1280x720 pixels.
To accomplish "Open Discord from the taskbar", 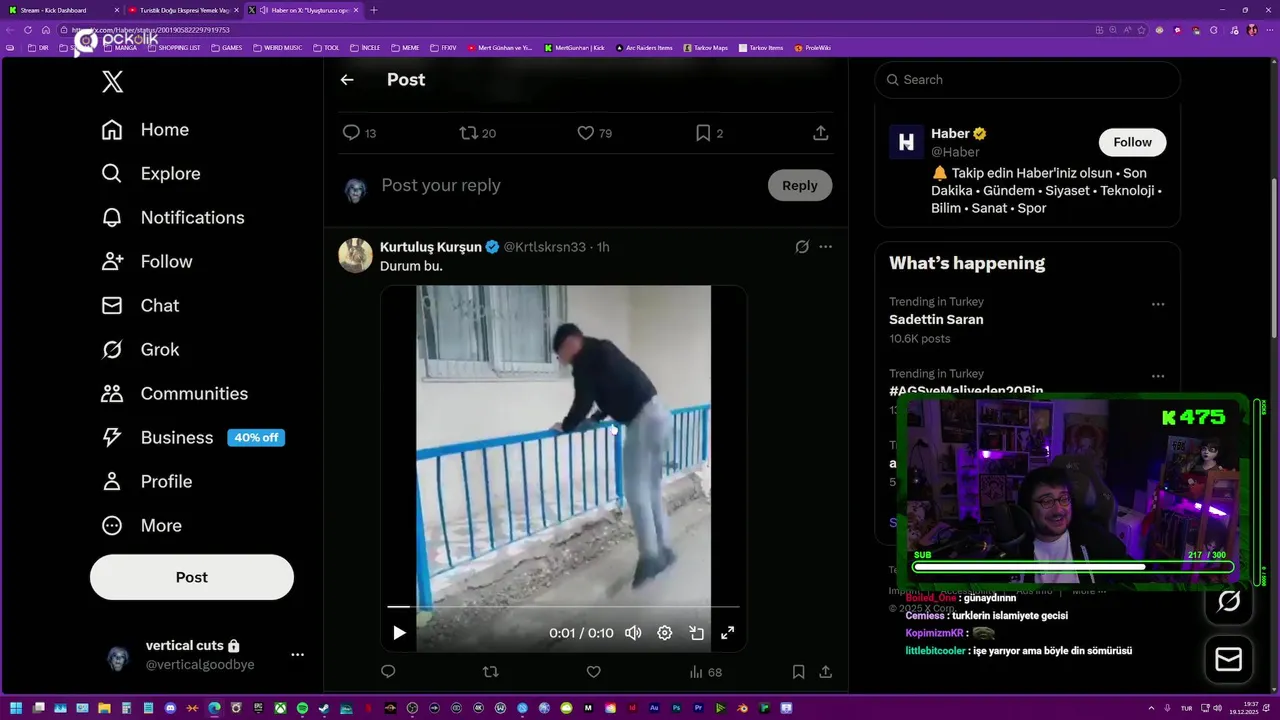I will click(170, 708).
